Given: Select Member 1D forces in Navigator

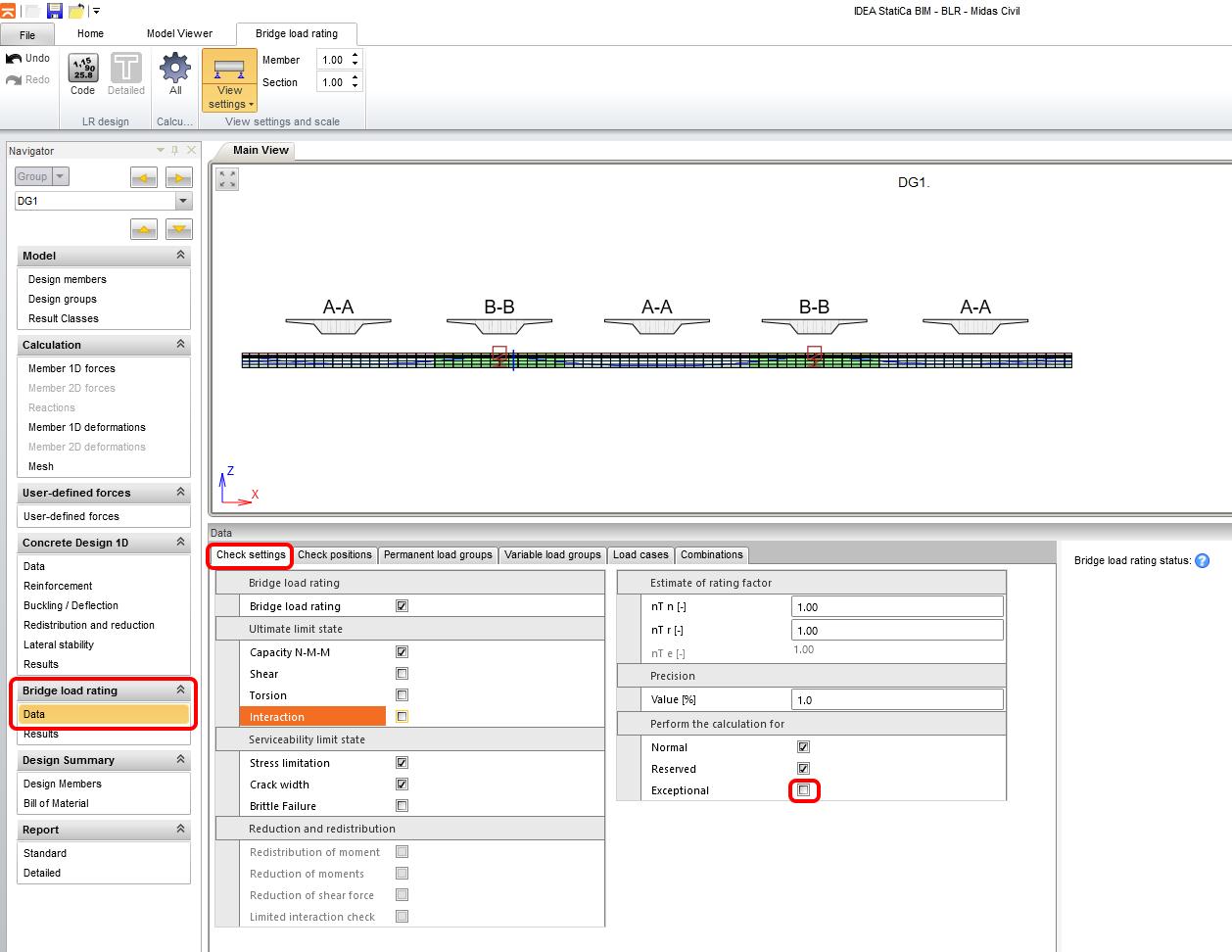Looking at the screenshot, I should pyautogui.click(x=71, y=369).
